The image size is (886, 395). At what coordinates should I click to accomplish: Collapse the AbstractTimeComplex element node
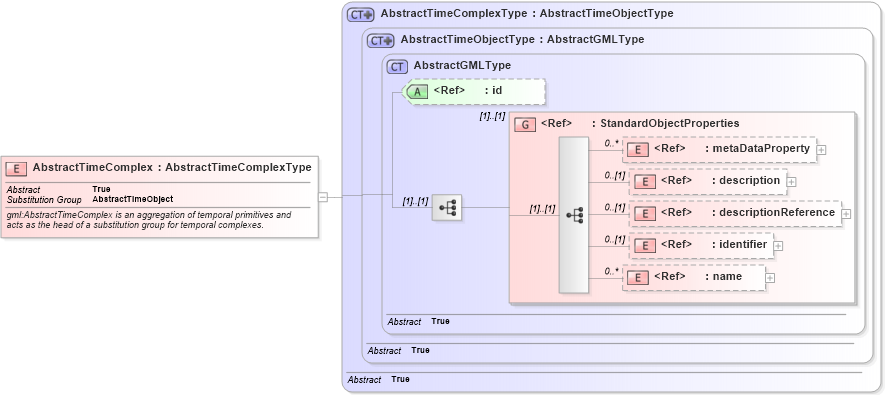323,197
